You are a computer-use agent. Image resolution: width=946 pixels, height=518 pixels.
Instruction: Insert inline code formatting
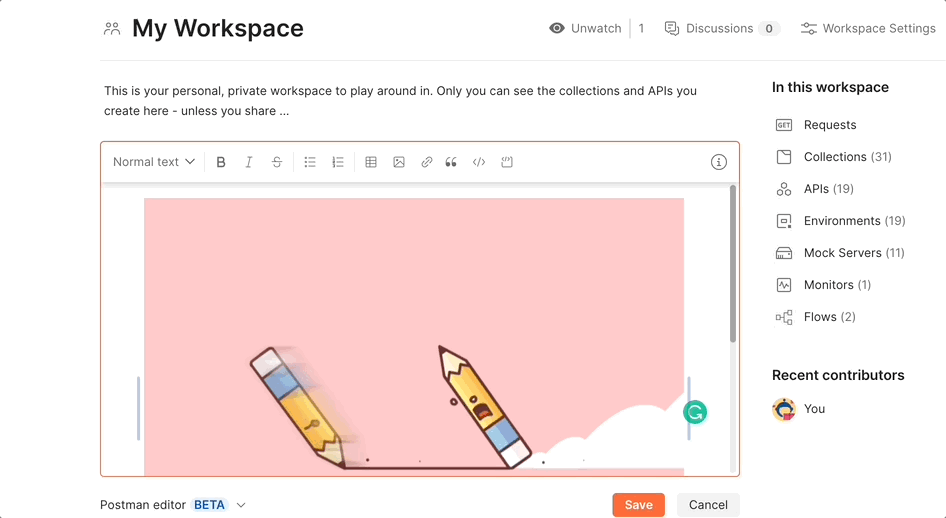479,162
